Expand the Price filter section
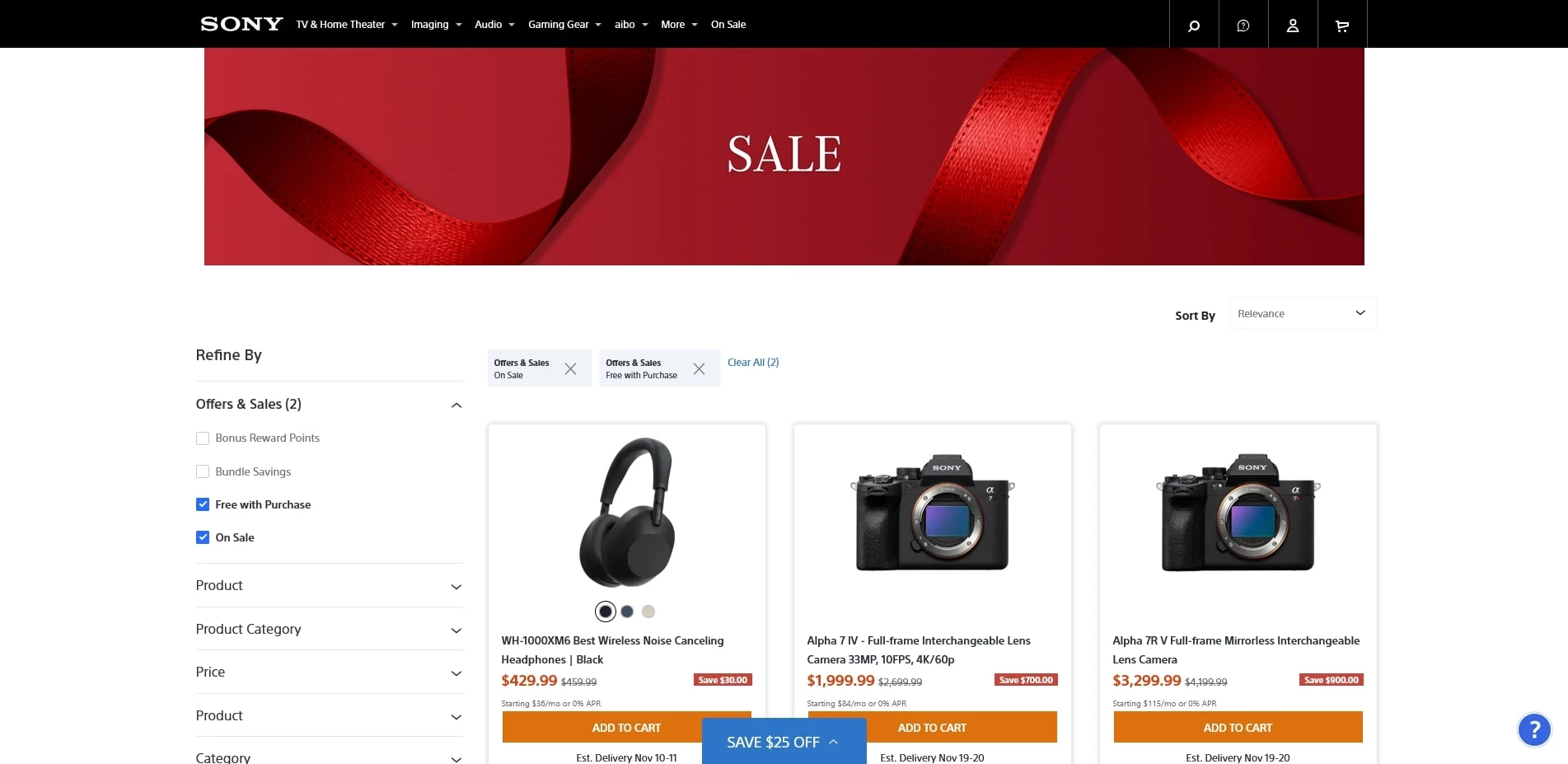This screenshot has width=1568, height=764. coord(330,673)
